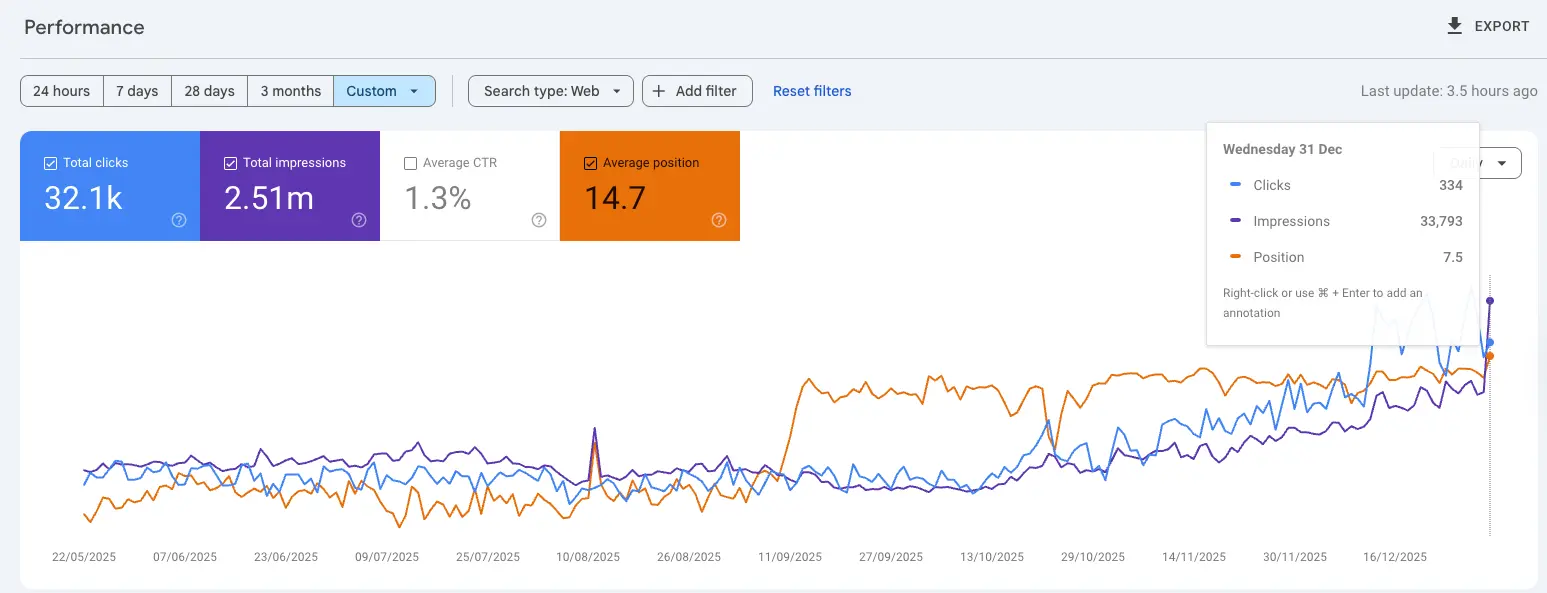
Task: Open help icon on Average CTR card
Action: (539, 220)
